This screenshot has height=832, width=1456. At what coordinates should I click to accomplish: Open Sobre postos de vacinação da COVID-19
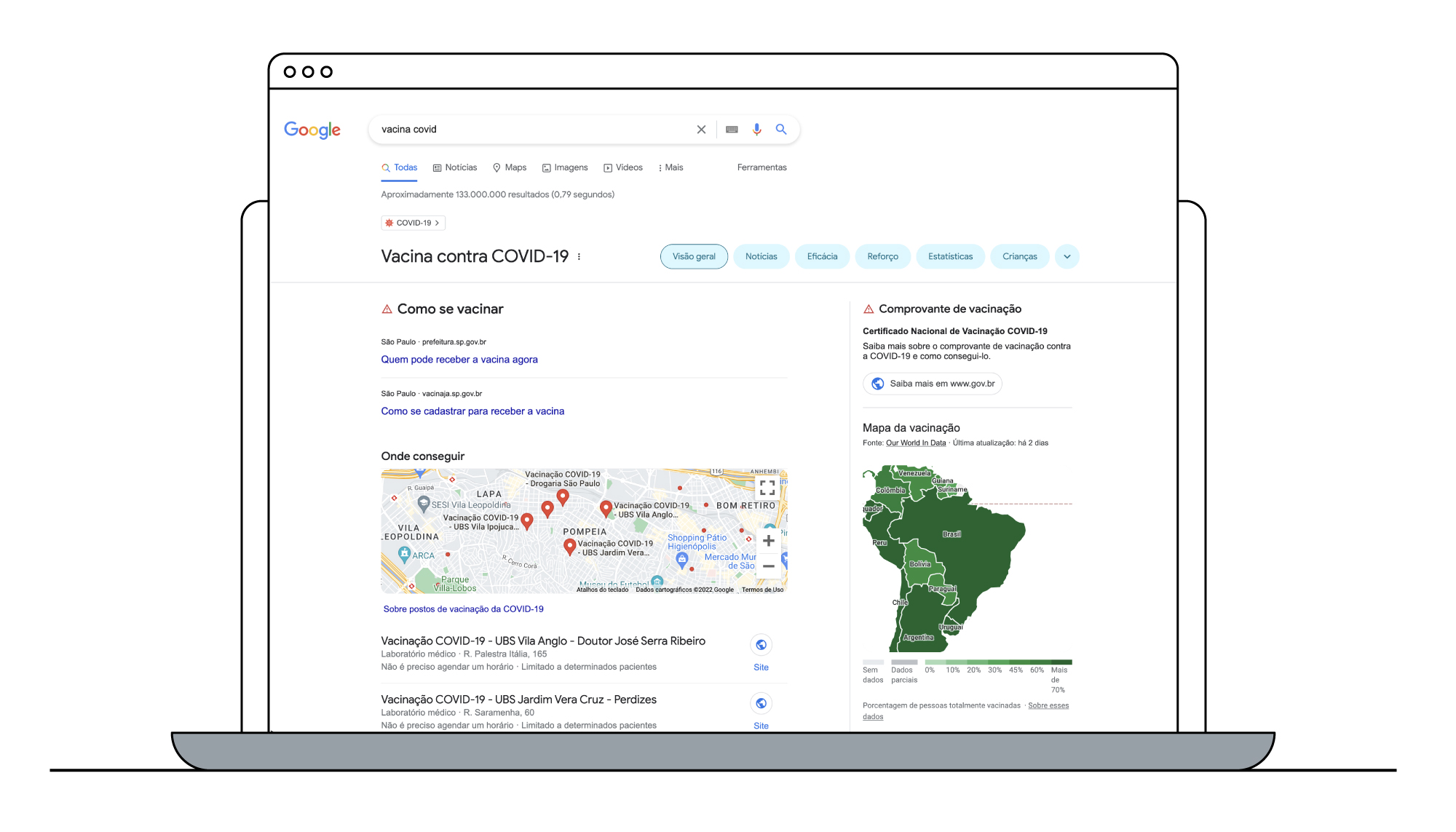pos(464,609)
